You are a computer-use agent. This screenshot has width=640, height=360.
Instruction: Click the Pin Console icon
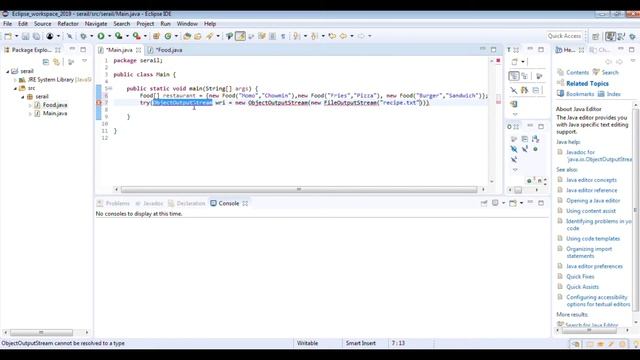click(x=484, y=203)
